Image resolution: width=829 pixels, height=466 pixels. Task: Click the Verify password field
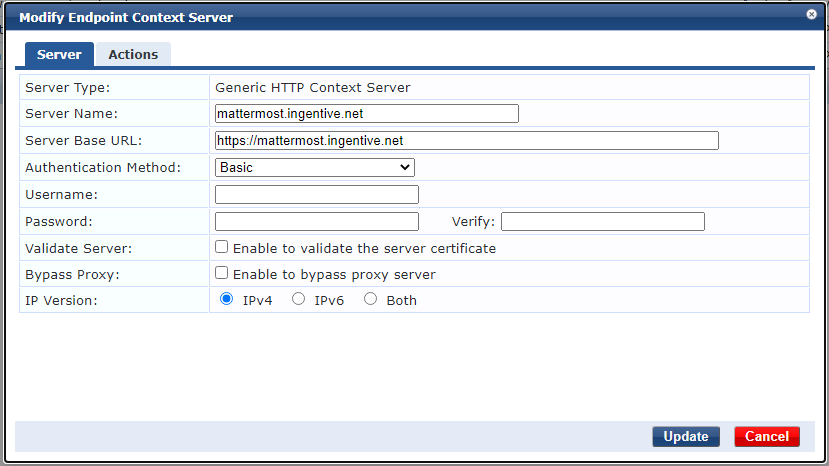point(602,222)
